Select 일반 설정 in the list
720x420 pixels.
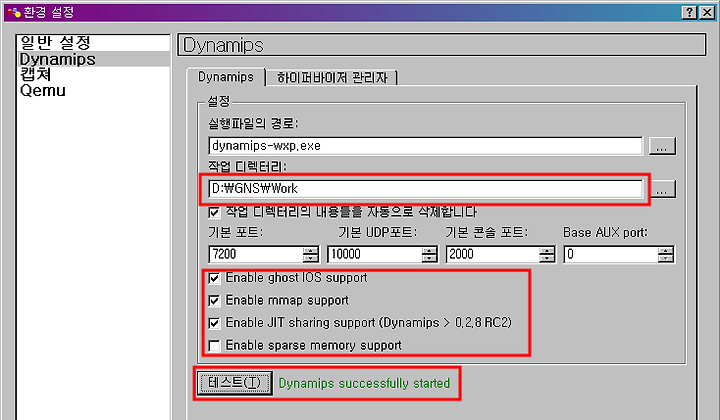[x=93, y=43]
